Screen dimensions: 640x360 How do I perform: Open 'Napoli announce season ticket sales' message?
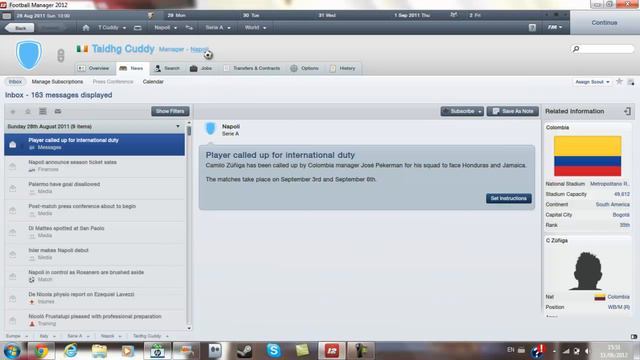(x=94, y=166)
